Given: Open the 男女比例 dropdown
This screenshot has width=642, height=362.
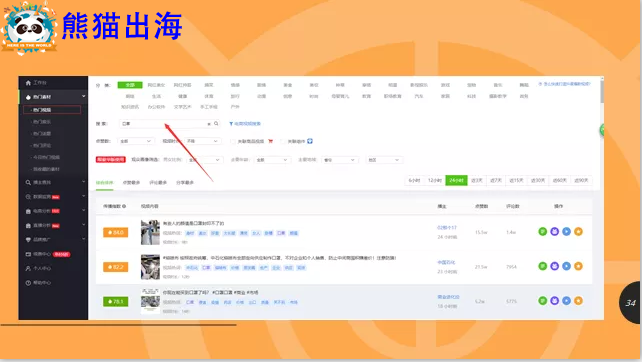Looking at the screenshot, I should point(205,160).
